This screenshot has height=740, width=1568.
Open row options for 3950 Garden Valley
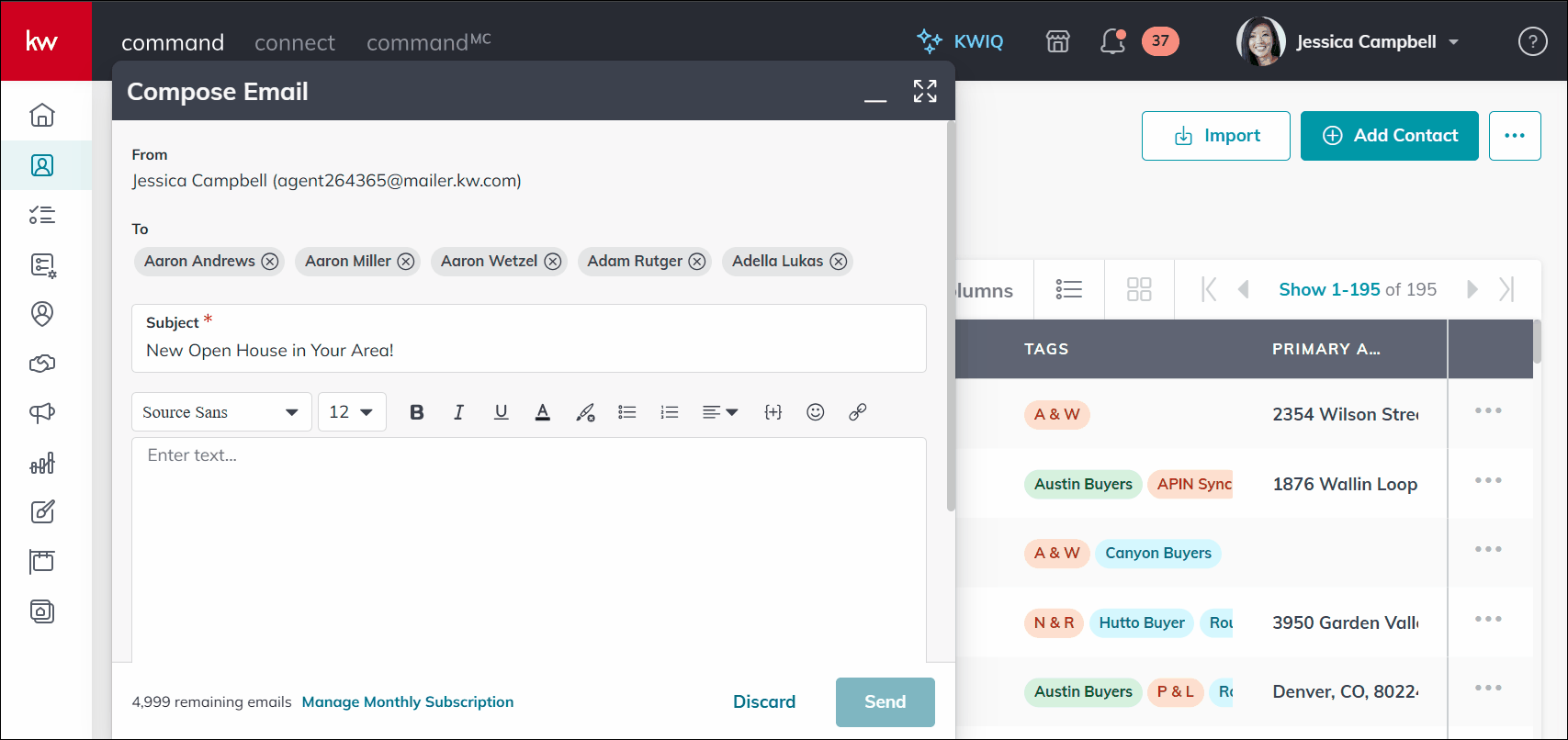click(x=1488, y=620)
